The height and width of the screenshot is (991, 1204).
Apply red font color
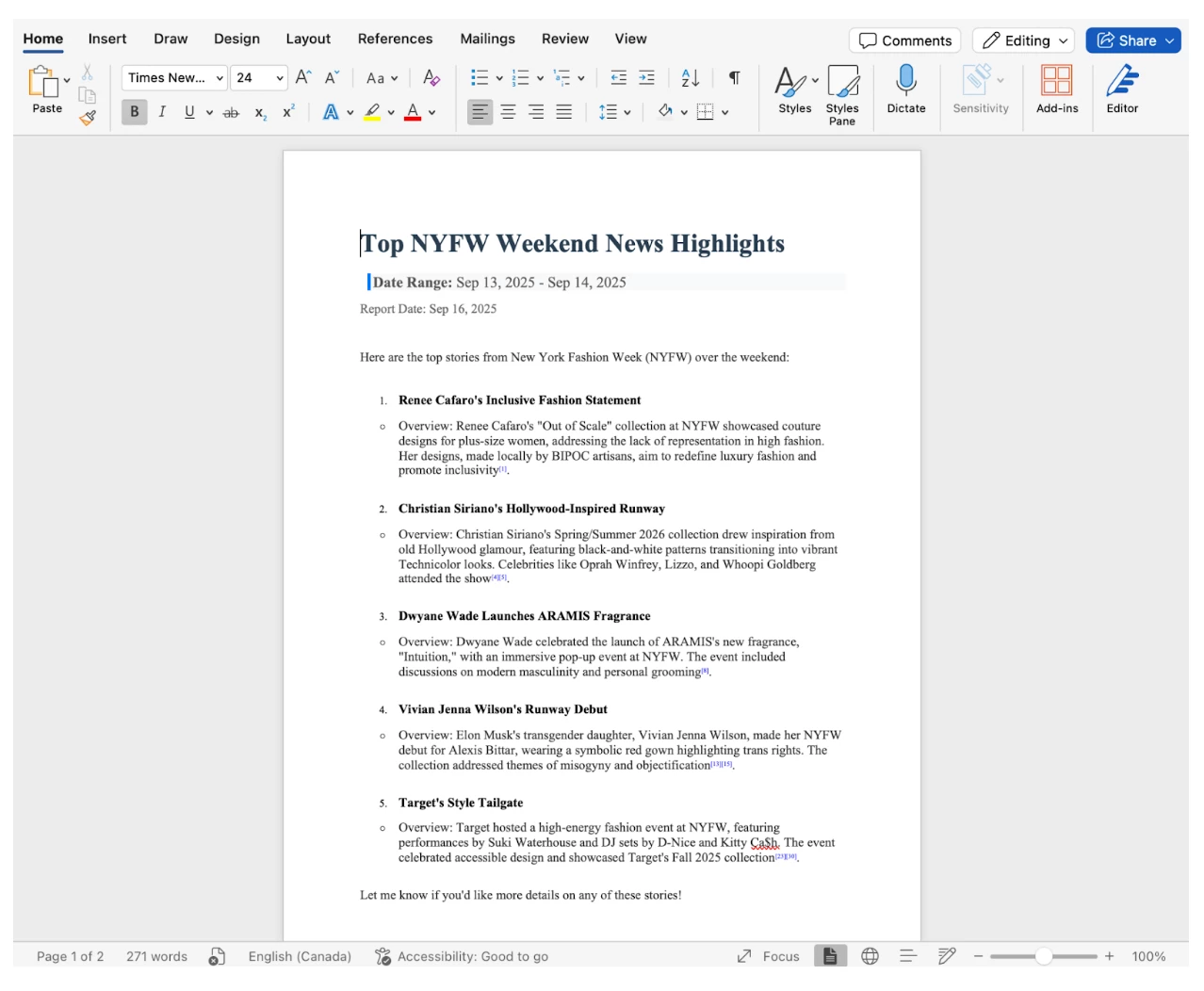pos(413,112)
